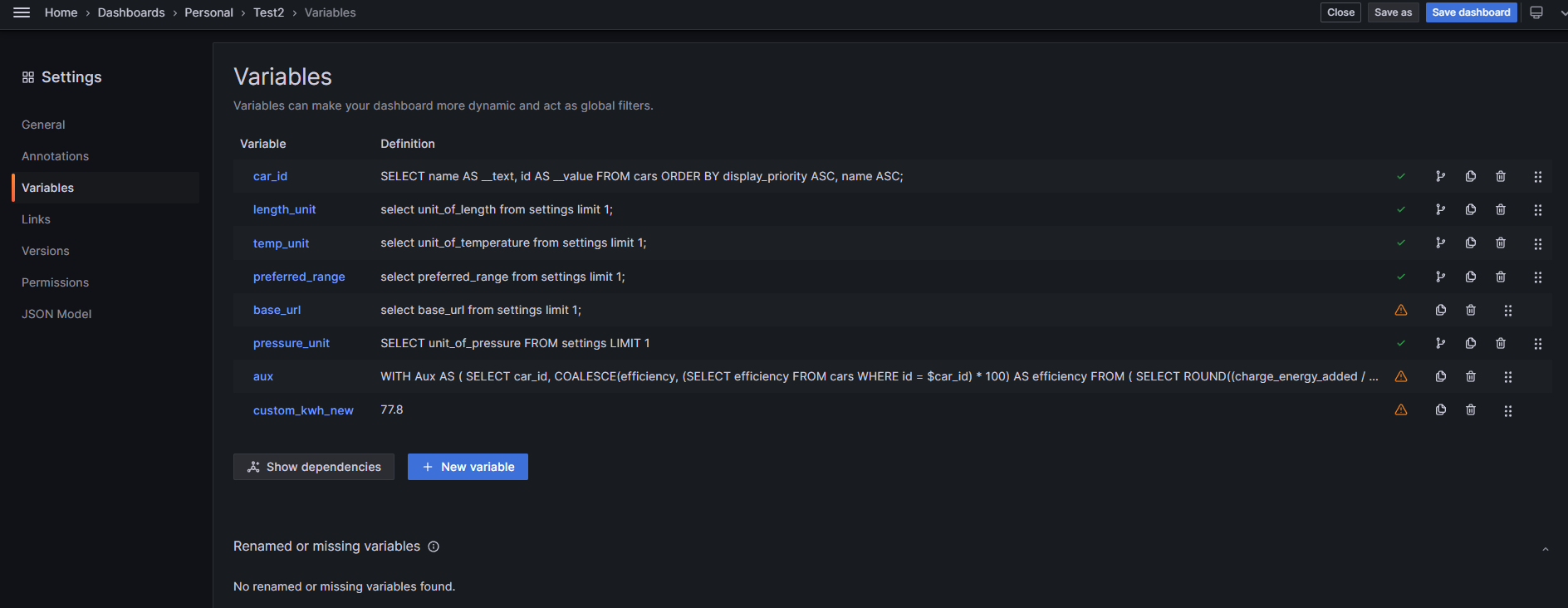Open the hamburger navigation menu
The image size is (1568, 608).
pos(22,12)
